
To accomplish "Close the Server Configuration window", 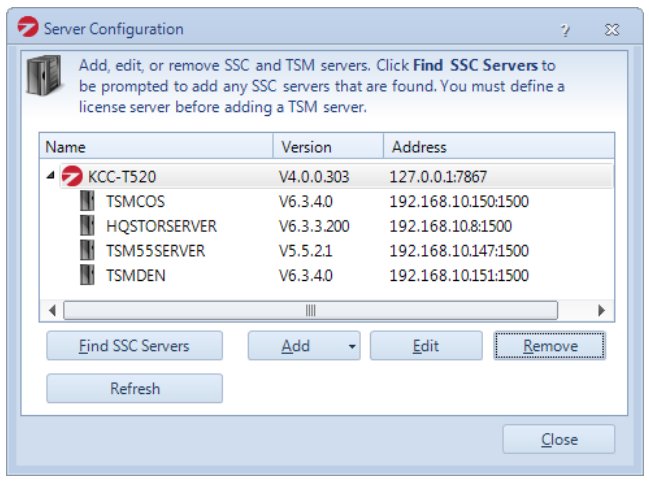I will point(612,30).
